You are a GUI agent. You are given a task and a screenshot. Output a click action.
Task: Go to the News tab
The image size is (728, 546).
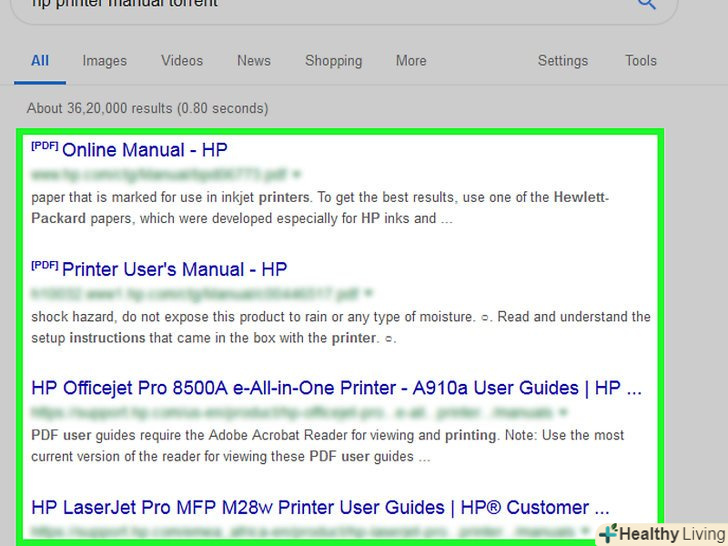254,61
